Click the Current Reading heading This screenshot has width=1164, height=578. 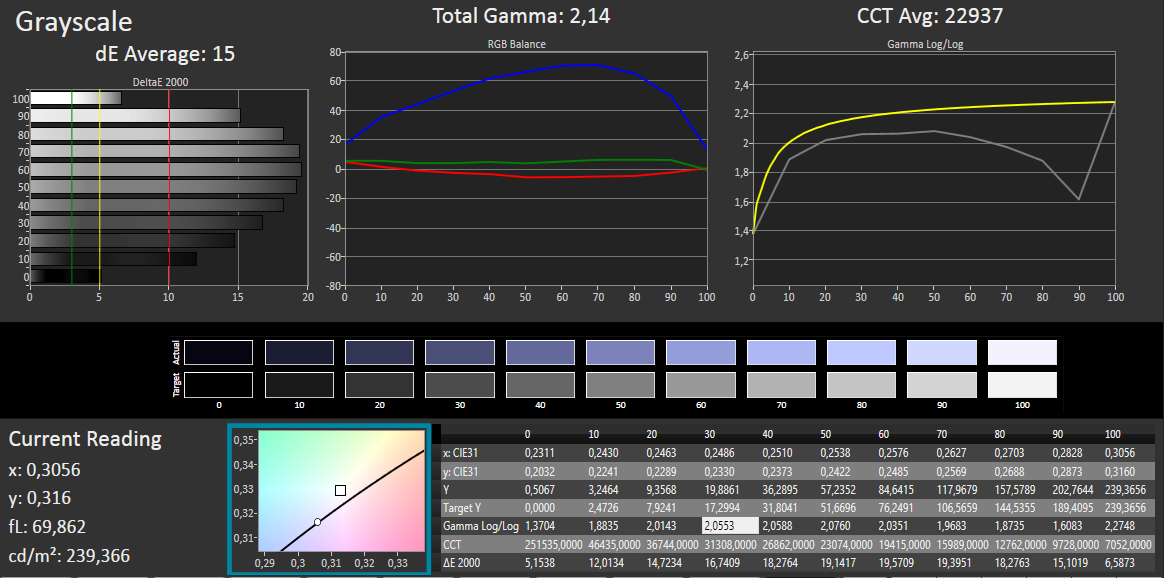(85, 439)
